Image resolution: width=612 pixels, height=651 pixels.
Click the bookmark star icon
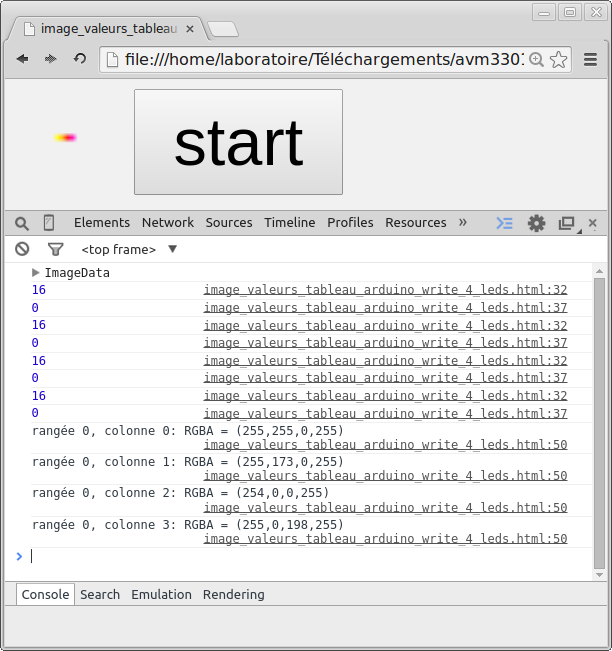pyautogui.click(x=558, y=60)
